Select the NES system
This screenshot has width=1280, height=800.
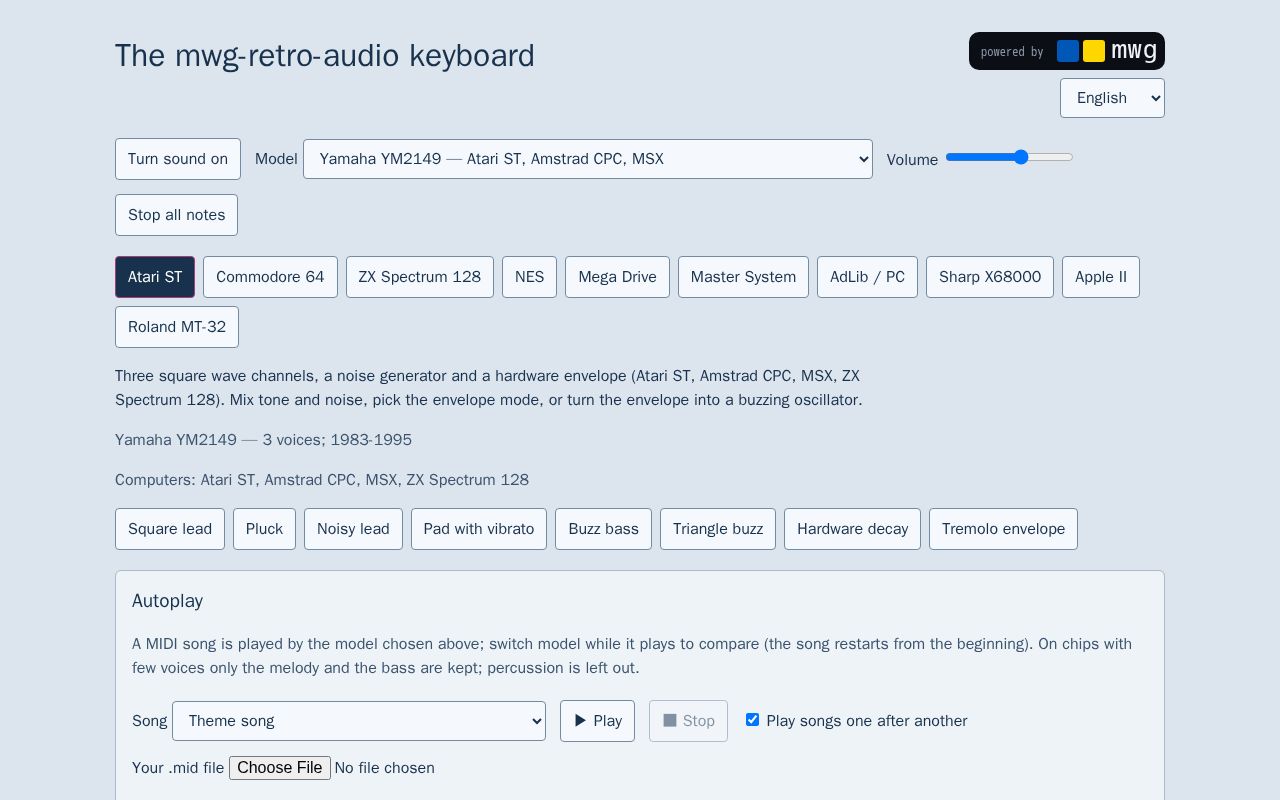click(x=529, y=277)
